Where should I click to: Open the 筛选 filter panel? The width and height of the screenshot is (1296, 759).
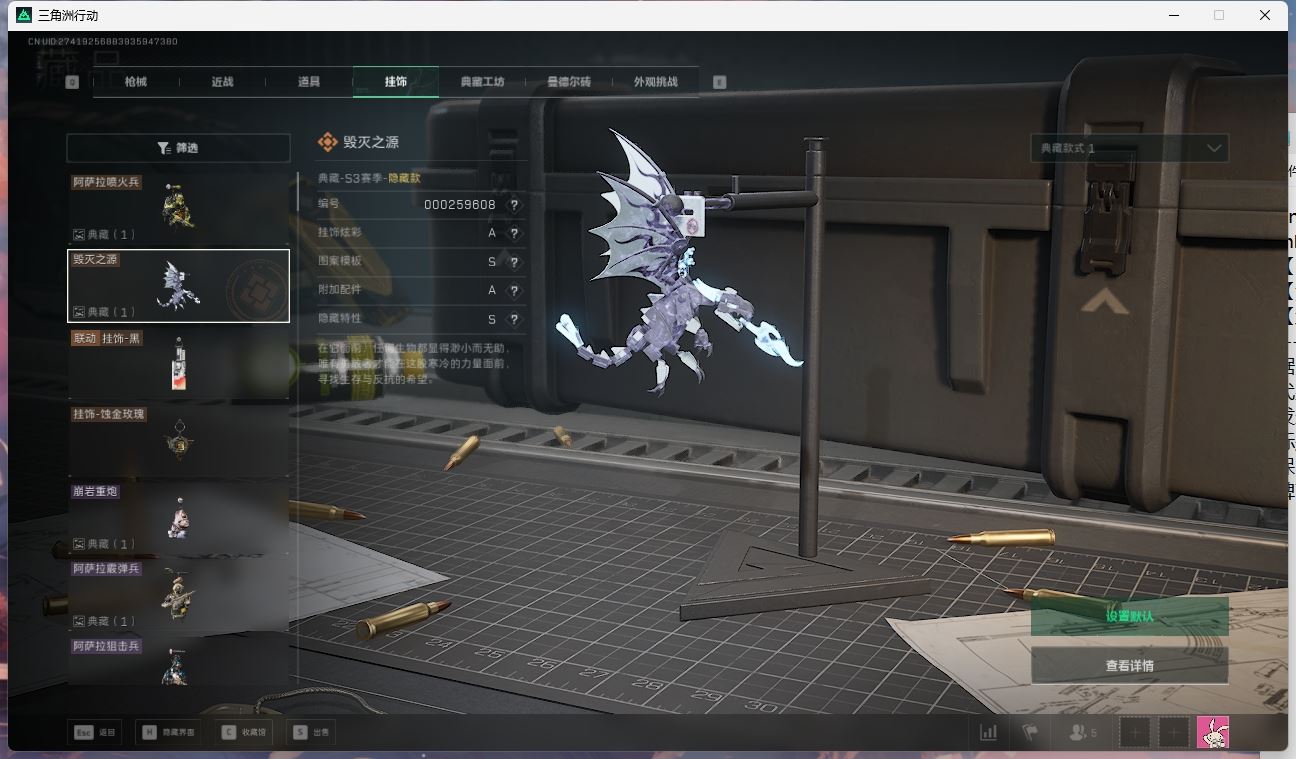[x=178, y=148]
